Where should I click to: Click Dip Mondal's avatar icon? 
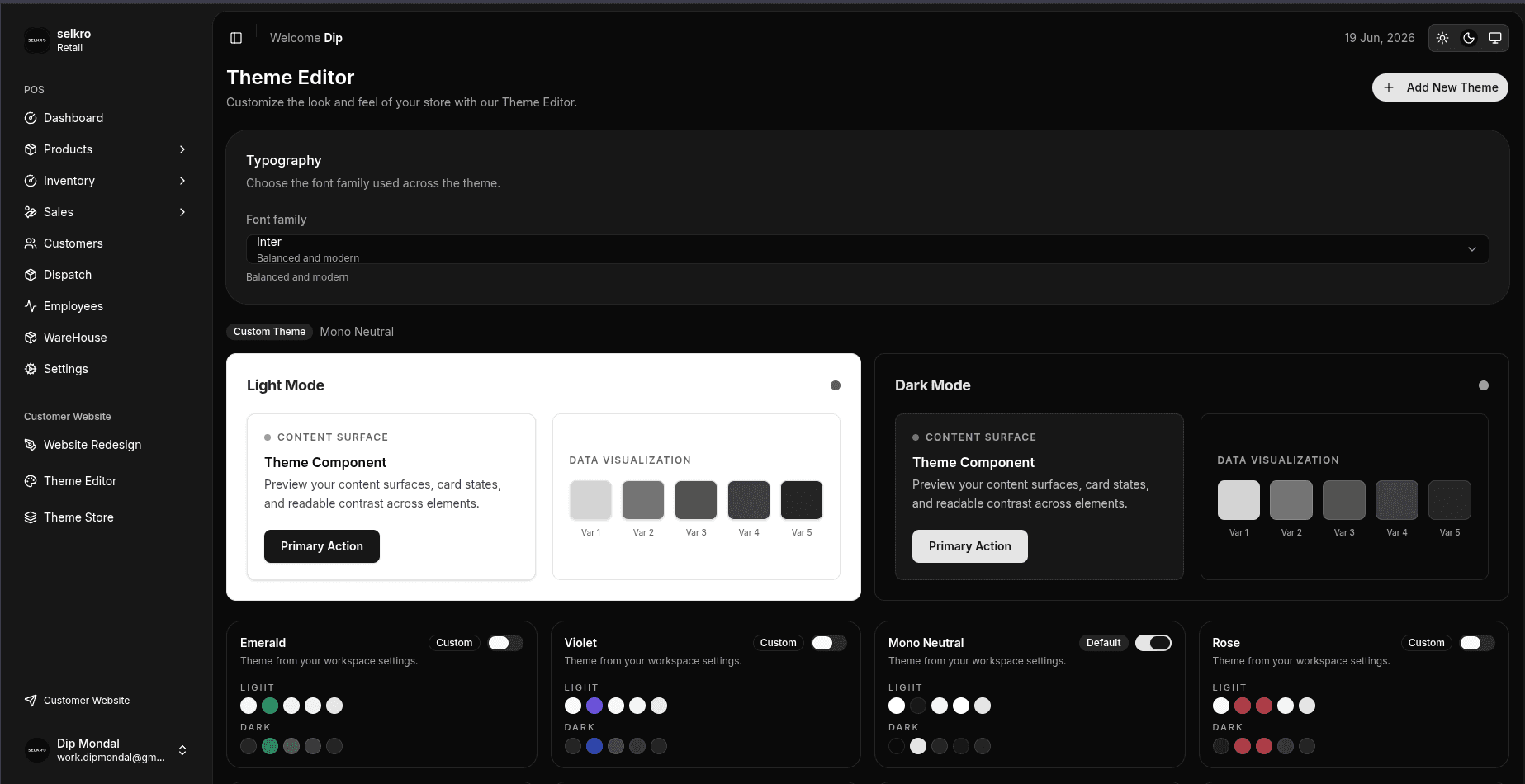(x=37, y=750)
